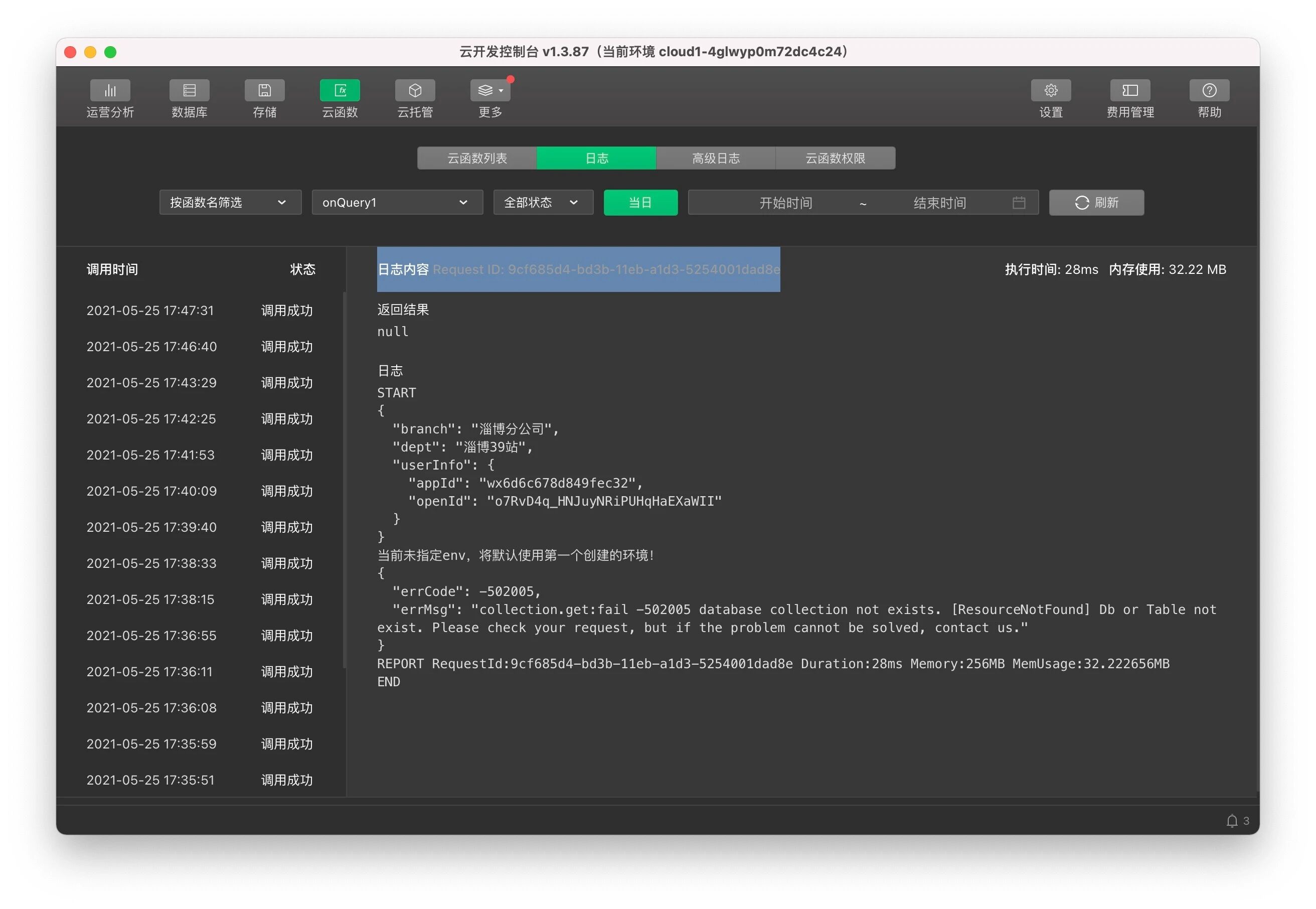Open the 运营分析 analytics icon
The width and height of the screenshot is (1316, 909).
coord(110,91)
